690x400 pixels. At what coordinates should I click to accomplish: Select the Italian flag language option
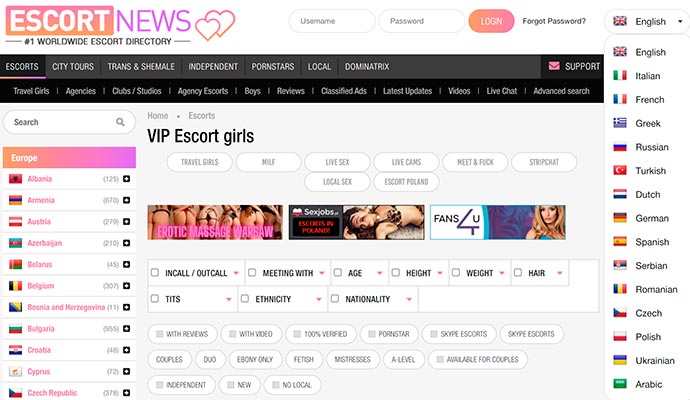click(620, 75)
